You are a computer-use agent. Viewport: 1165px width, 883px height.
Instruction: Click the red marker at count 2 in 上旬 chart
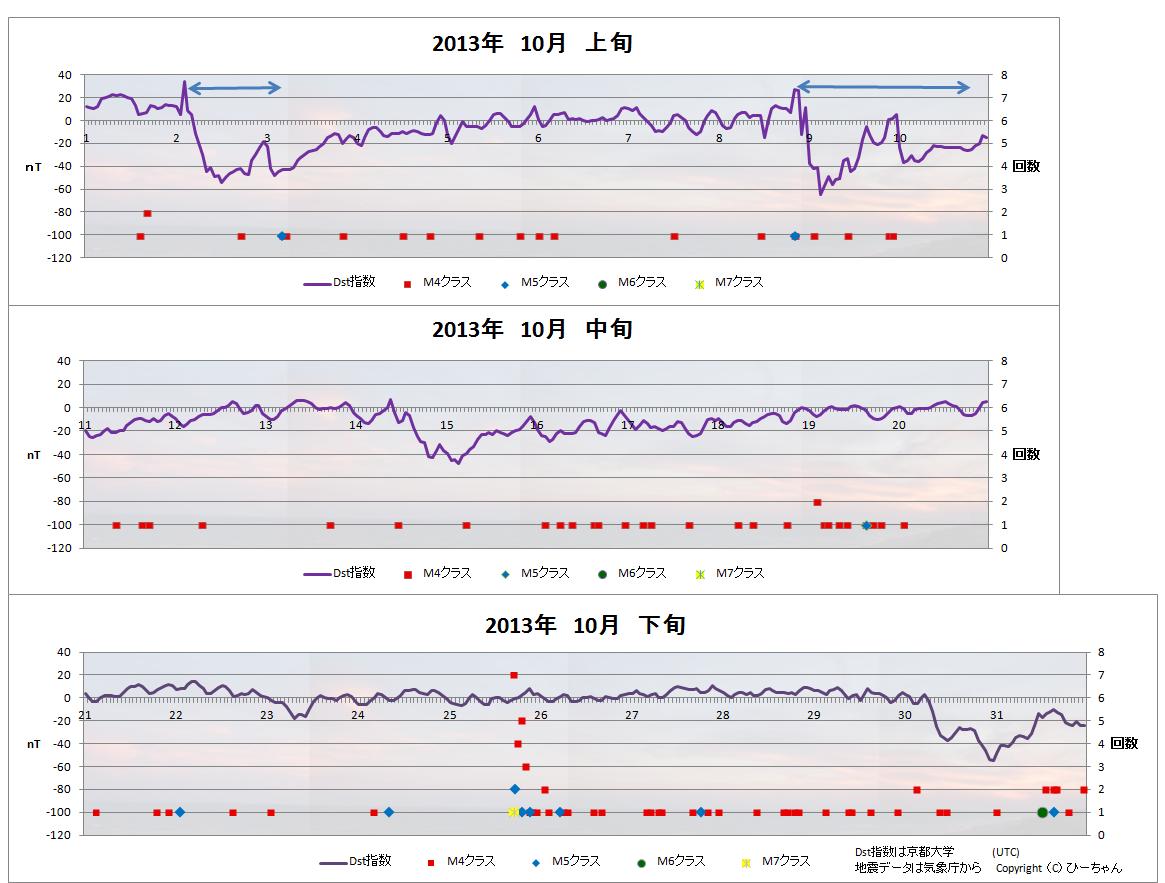pyautogui.click(x=147, y=213)
